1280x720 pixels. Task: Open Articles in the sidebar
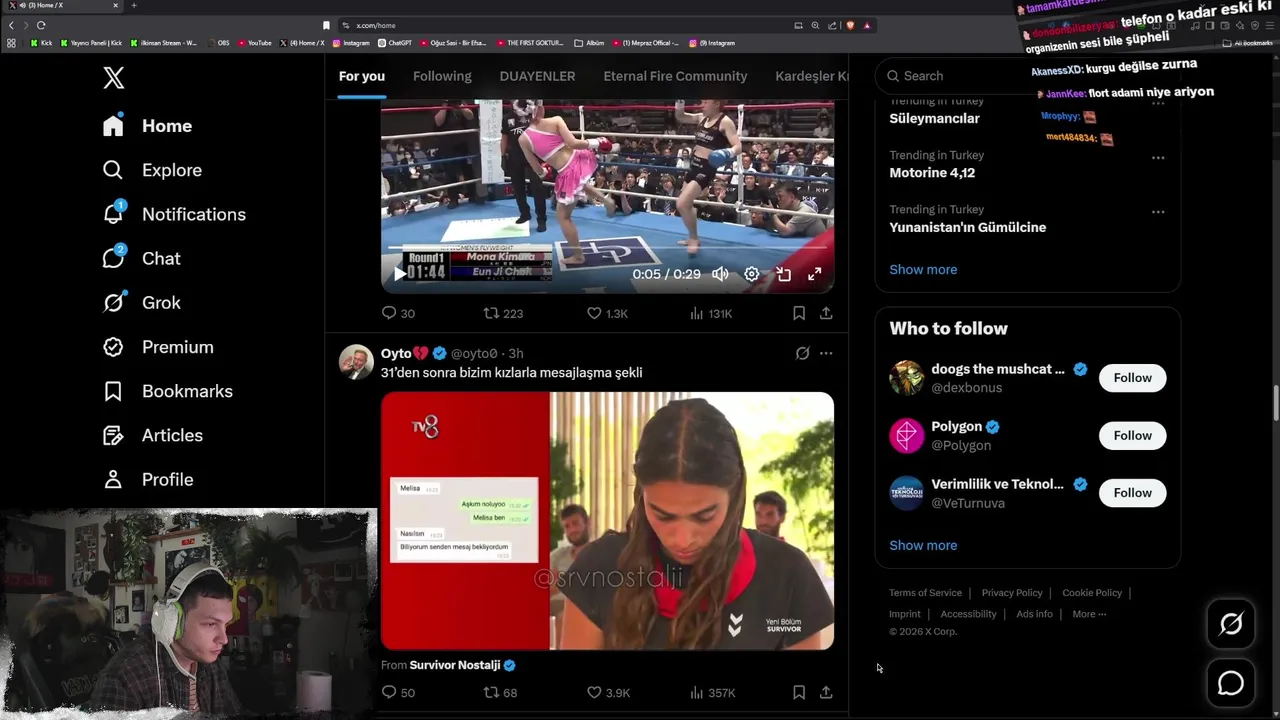click(x=152, y=435)
